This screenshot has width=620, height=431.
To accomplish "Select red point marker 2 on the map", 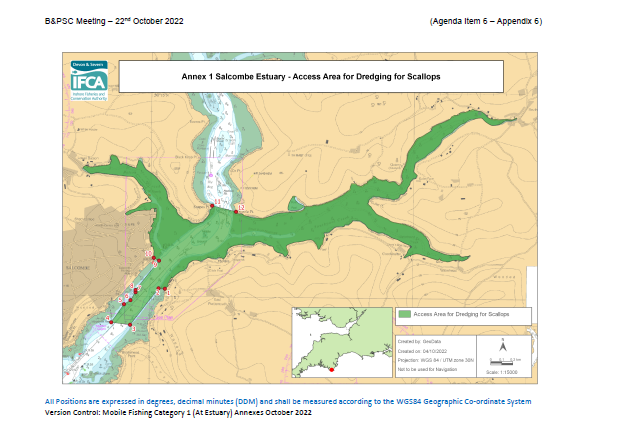I will coord(159,289).
